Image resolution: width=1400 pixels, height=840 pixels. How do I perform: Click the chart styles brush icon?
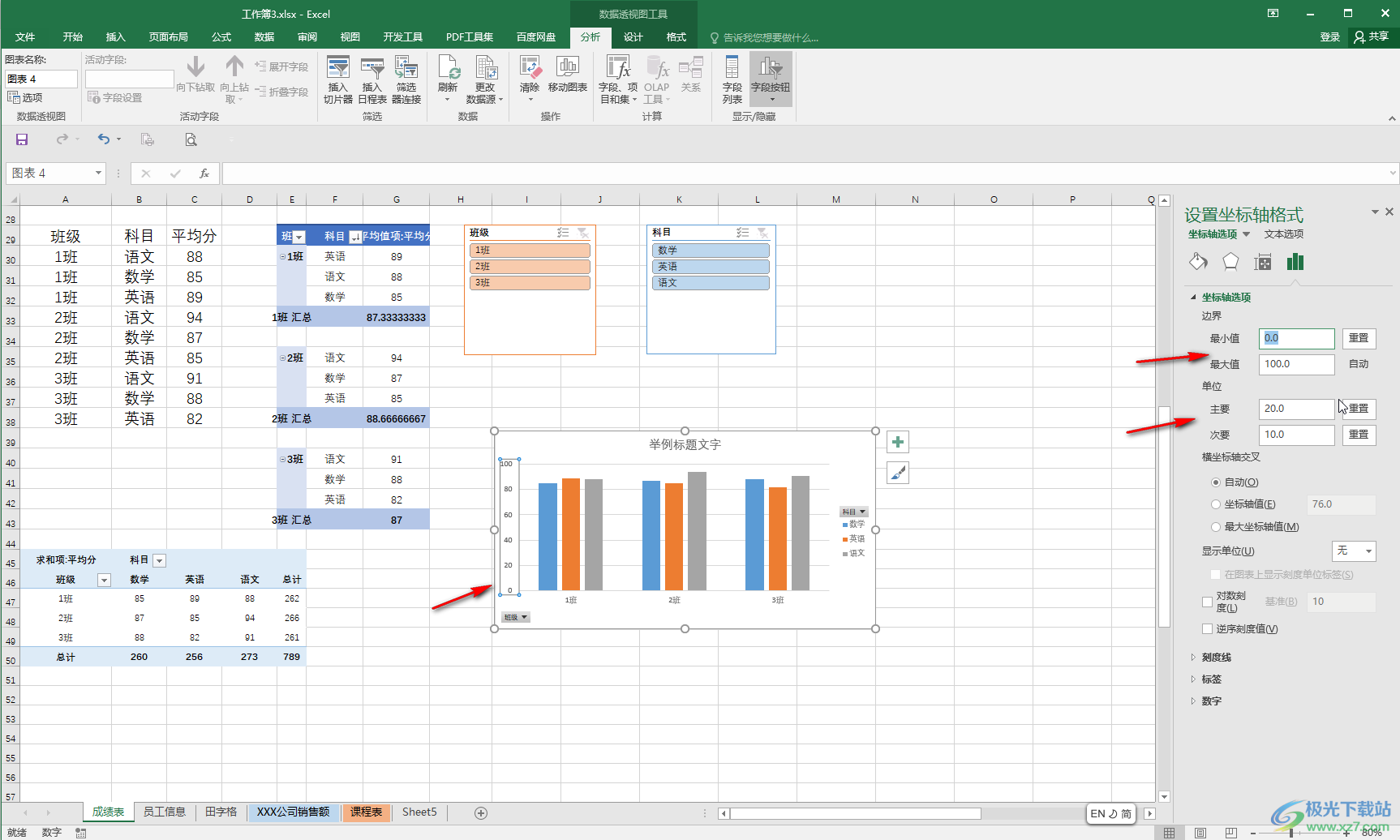click(x=898, y=473)
